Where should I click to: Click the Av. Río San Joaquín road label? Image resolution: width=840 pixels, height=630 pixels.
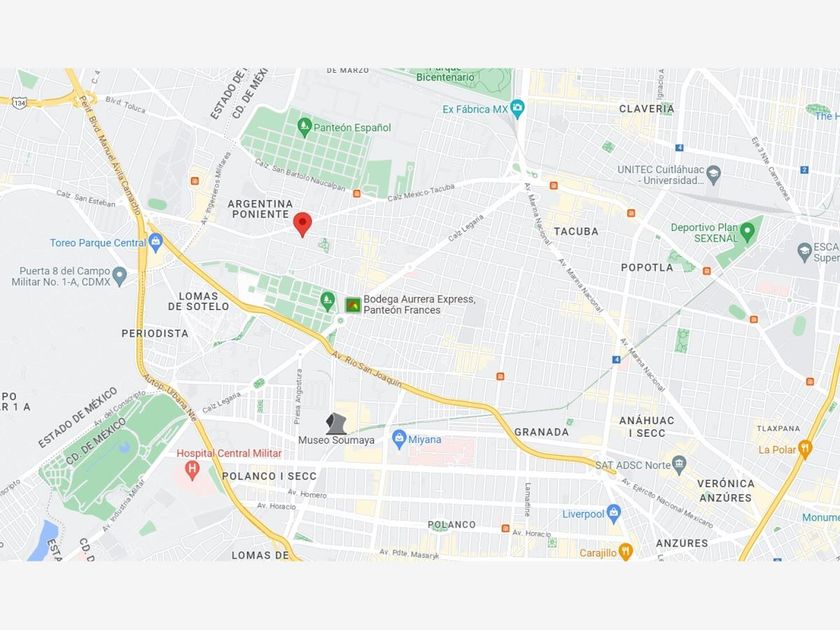tap(366, 370)
